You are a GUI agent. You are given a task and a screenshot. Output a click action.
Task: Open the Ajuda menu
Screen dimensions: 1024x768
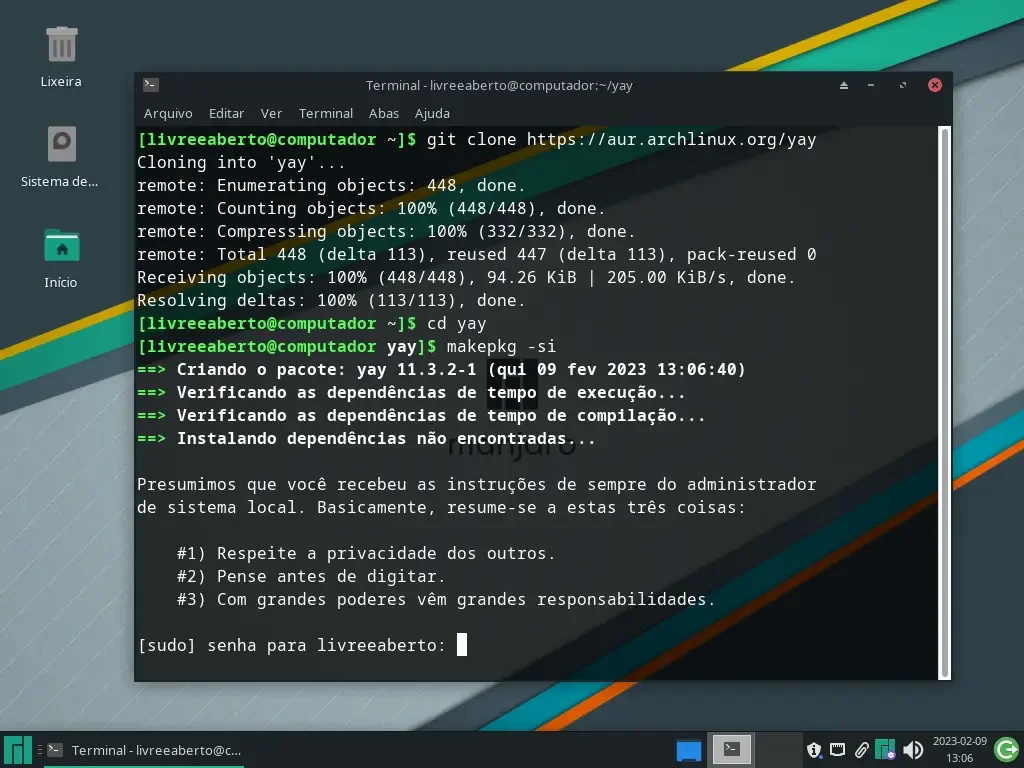(x=432, y=114)
